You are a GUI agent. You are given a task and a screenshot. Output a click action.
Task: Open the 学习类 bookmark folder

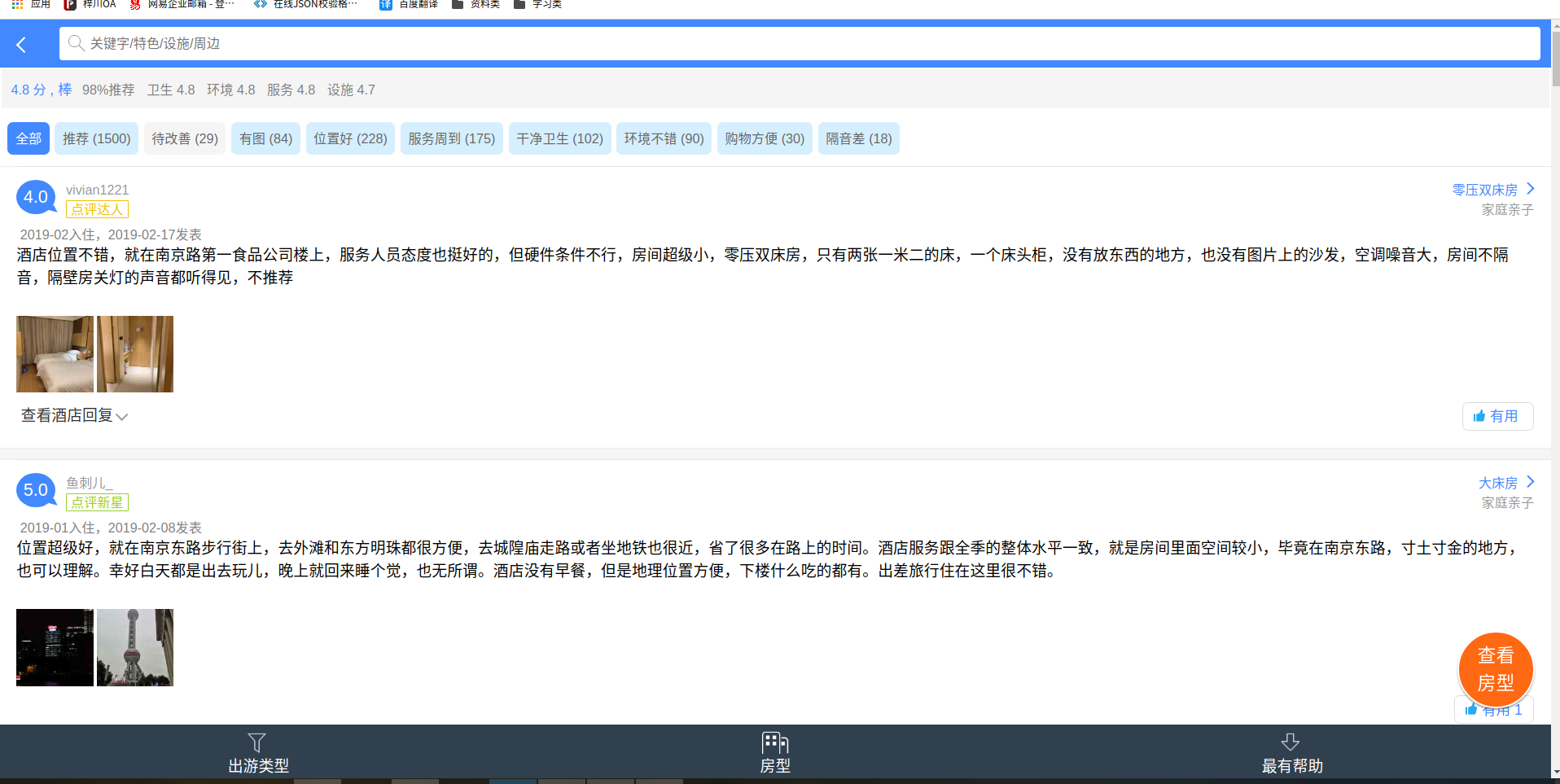pos(537,4)
